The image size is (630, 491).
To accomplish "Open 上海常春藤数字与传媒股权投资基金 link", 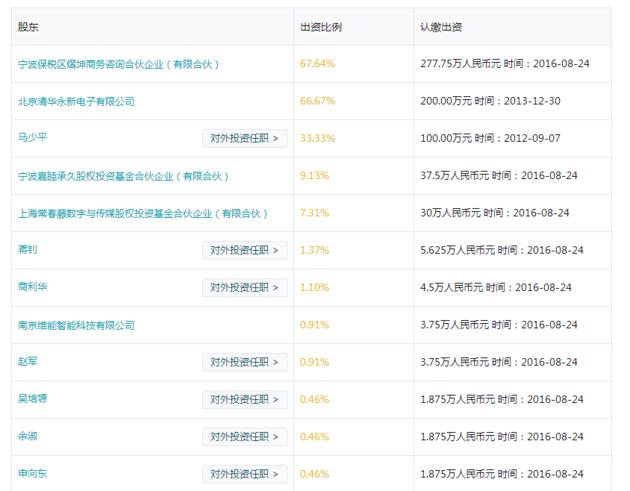I will pyautogui.click(x=143, y=213).
